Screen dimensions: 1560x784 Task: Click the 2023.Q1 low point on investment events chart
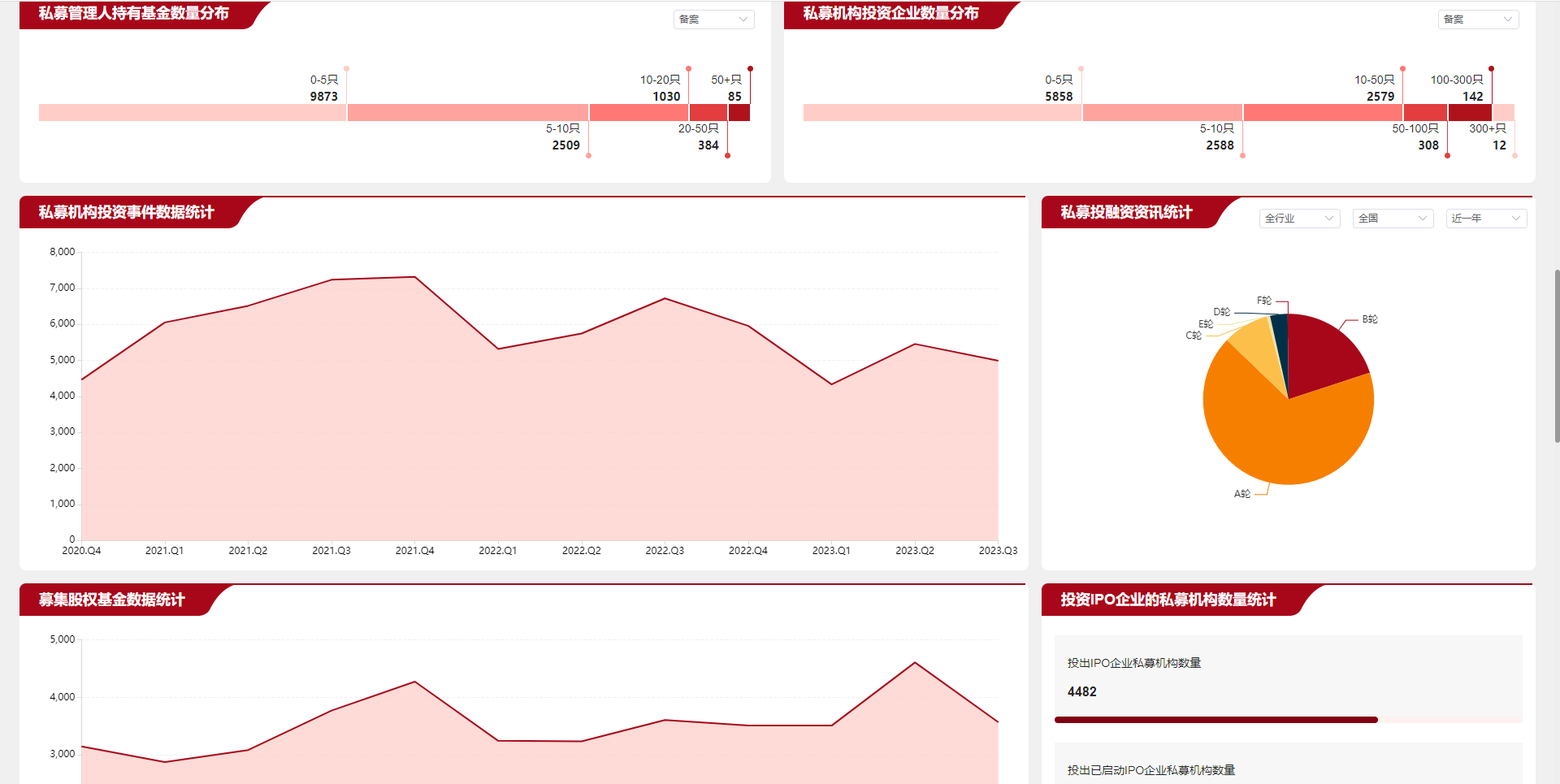pos(831,384)
